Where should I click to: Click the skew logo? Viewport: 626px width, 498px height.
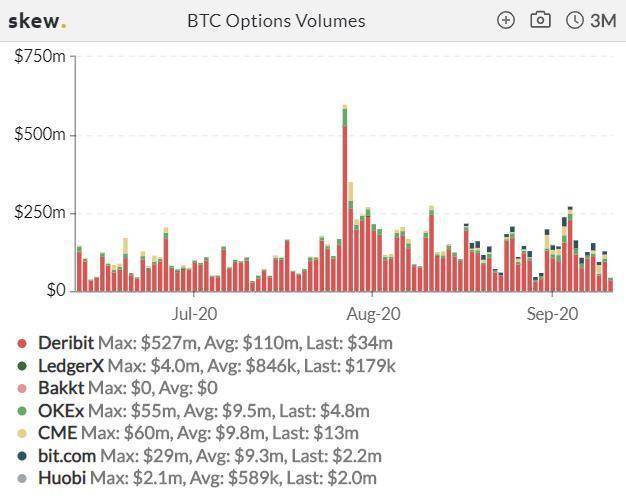pyautogui.click(x=37, y=21)
